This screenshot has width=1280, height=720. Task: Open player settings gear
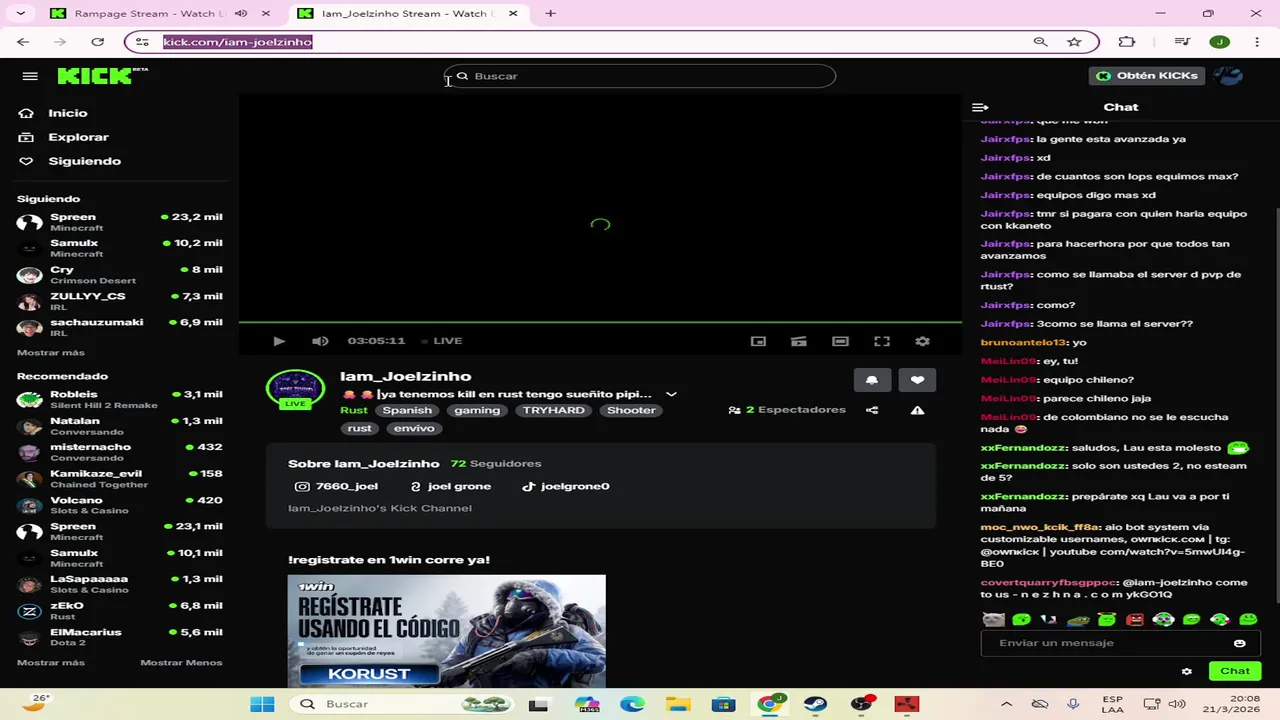pos(922,341)
